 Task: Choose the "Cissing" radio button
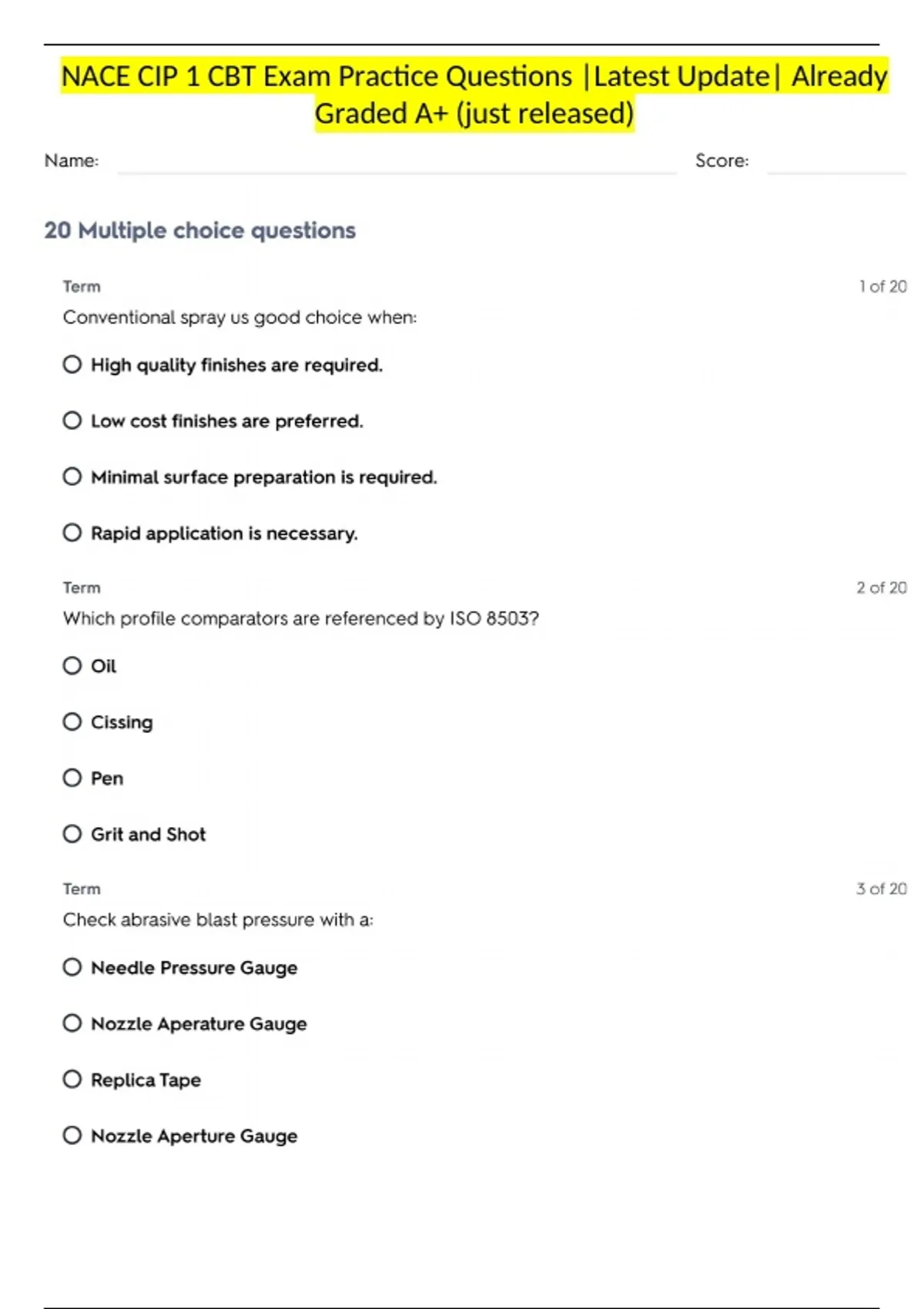72,721
